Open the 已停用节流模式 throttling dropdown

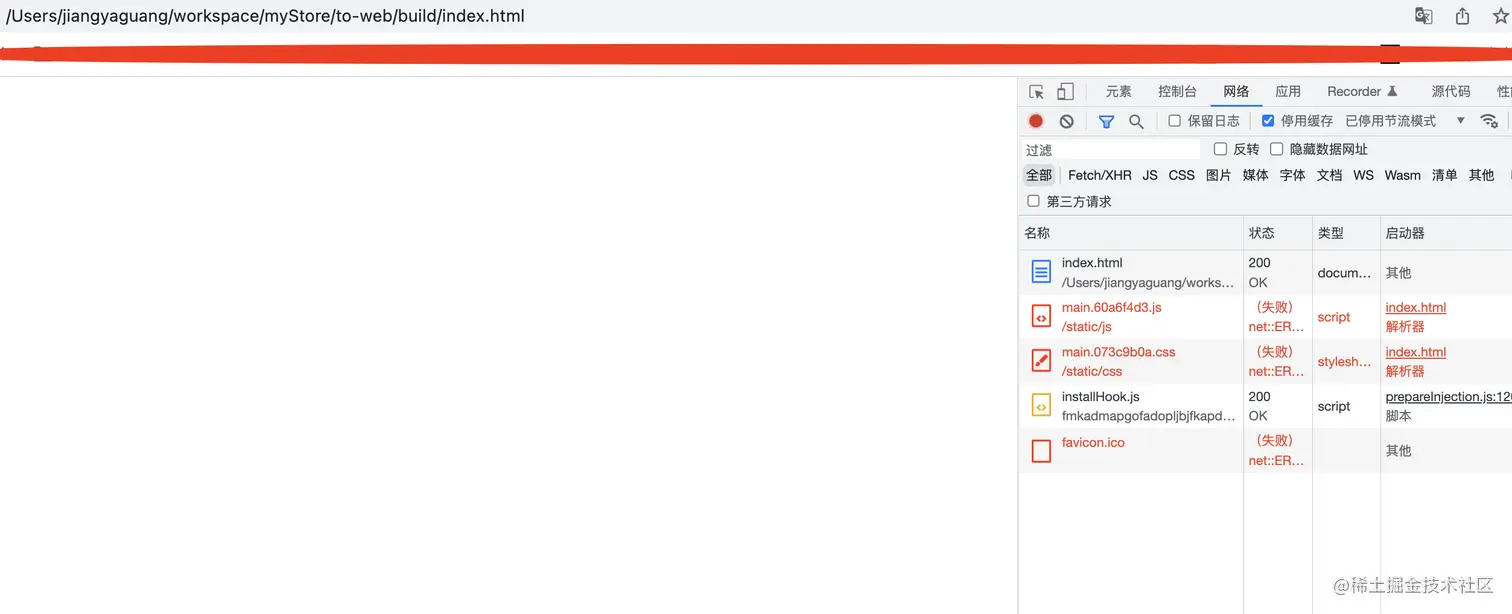pyautogui.click(x=1405, y=121)
